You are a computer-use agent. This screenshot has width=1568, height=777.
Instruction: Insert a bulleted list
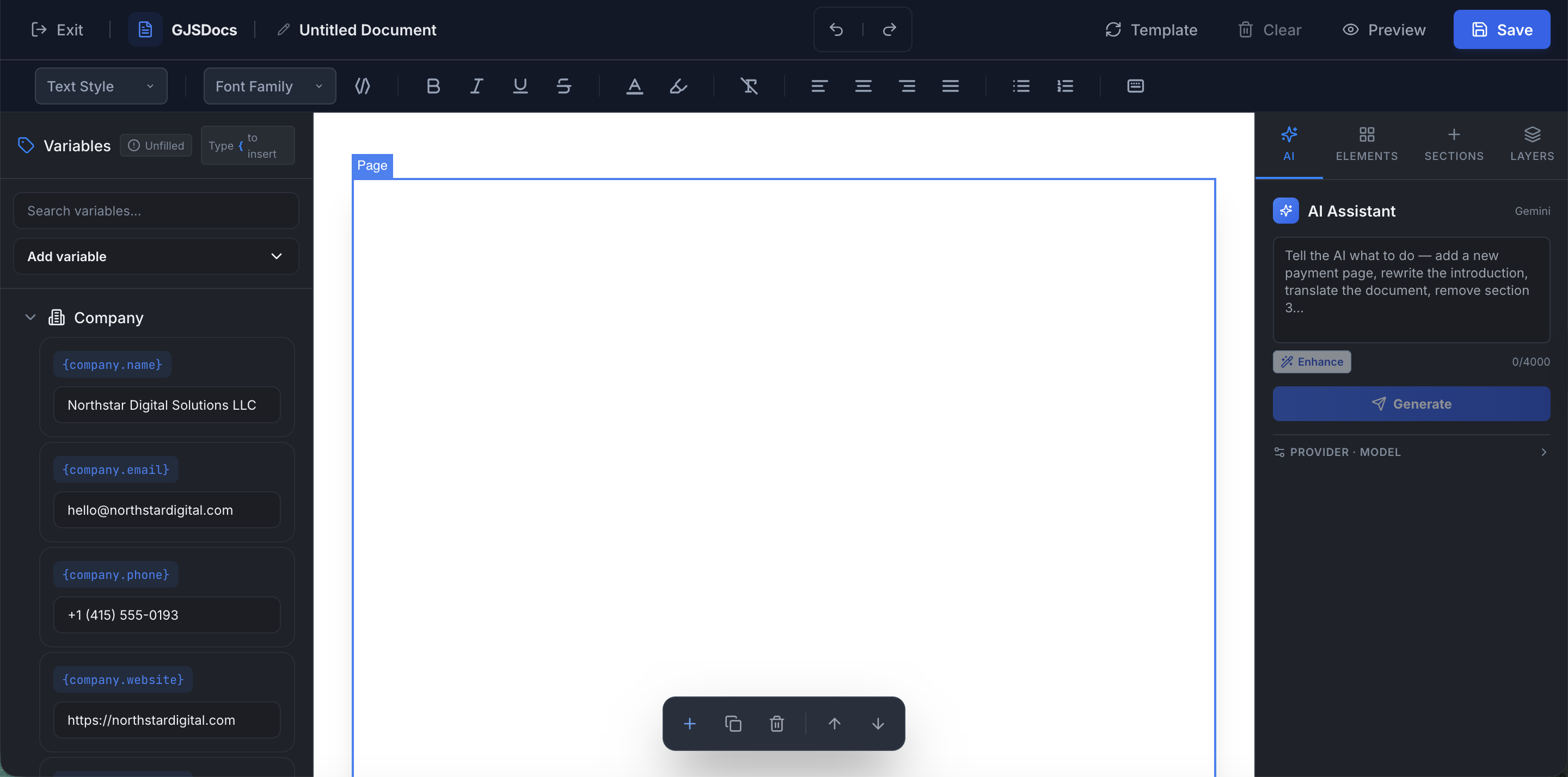(1021, 86)
